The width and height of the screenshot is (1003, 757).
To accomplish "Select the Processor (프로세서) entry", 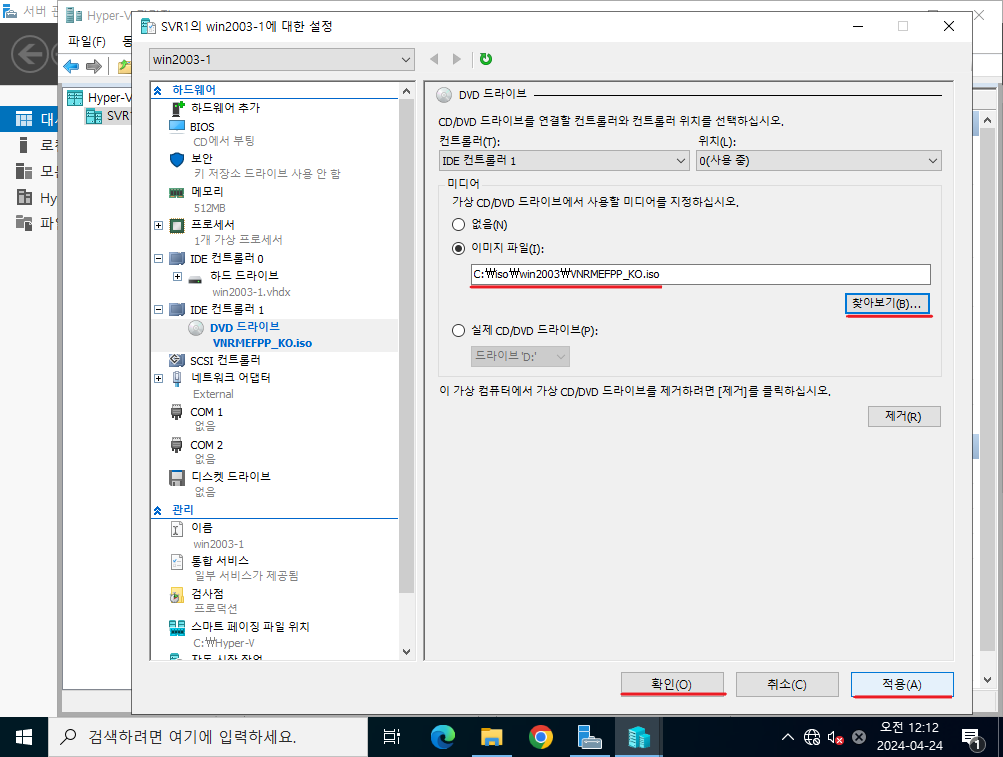I will (x=212, y=225).
